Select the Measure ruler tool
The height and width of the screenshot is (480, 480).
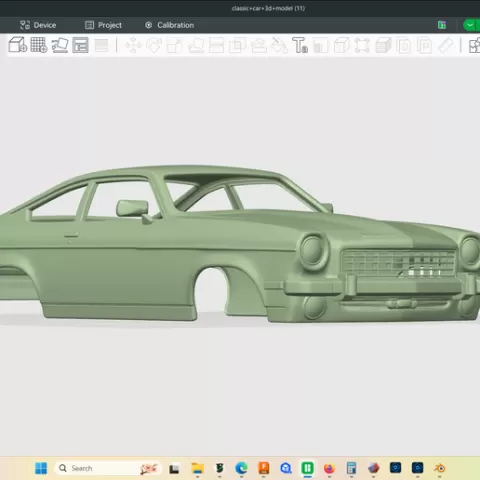[445, 45]
